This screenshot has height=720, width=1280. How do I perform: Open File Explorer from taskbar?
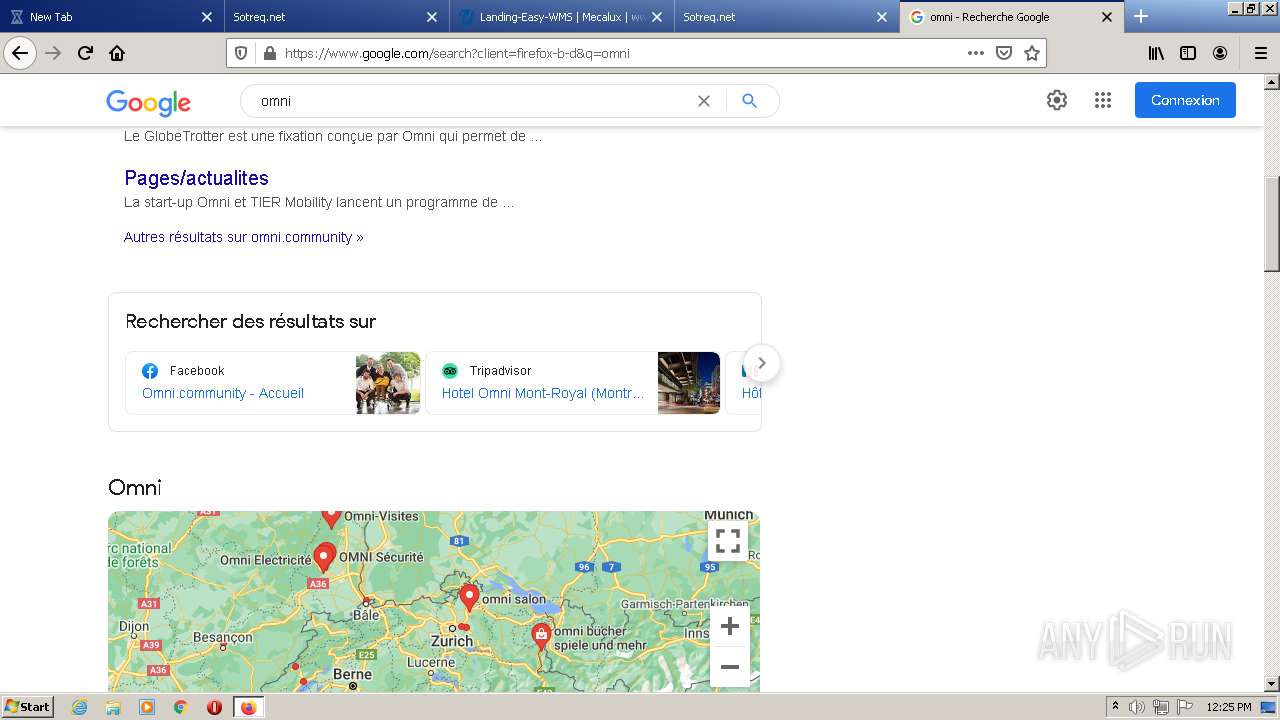click(113, 707)
